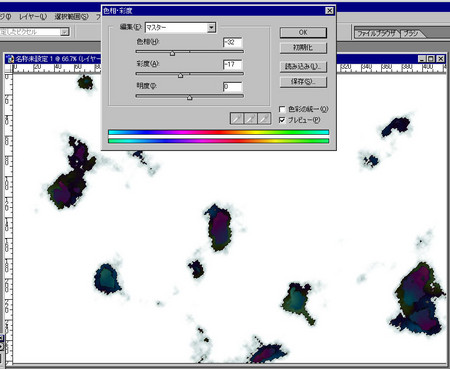Select the add-to-sample eyedropper icon

[x=251, y=118]
